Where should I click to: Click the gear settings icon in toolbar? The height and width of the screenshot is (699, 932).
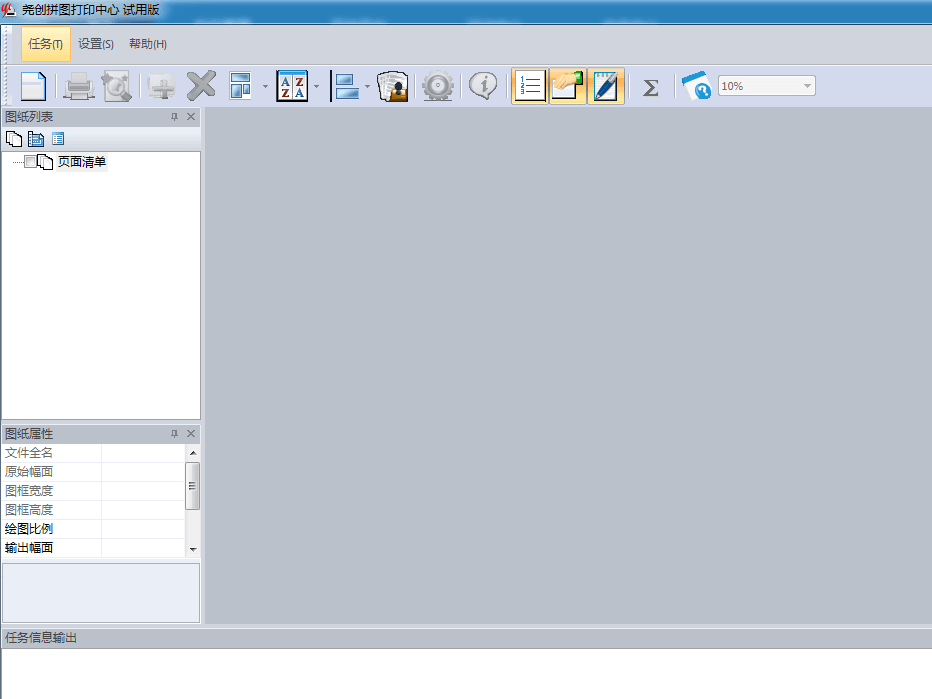[x=438, y=87]
